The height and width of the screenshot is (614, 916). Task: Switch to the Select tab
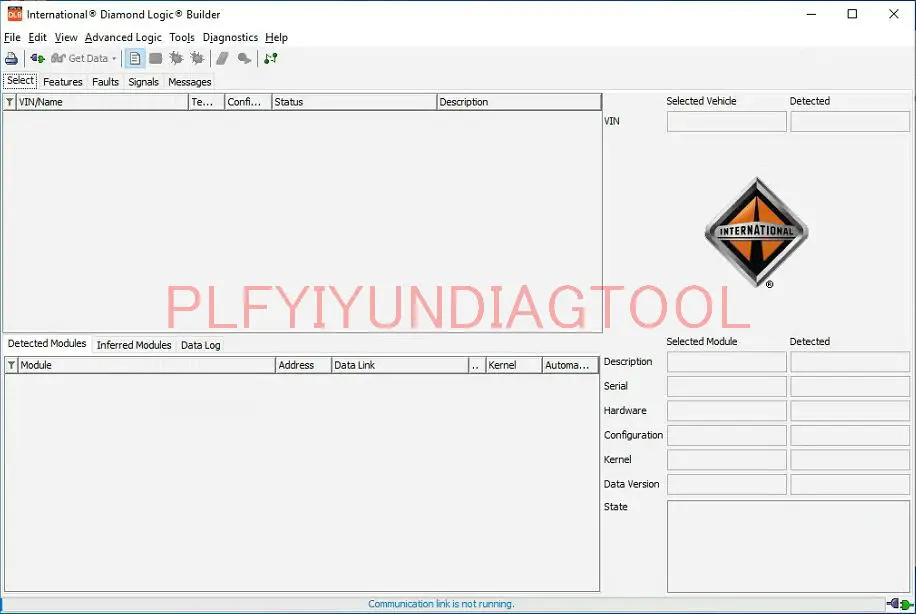20,81
